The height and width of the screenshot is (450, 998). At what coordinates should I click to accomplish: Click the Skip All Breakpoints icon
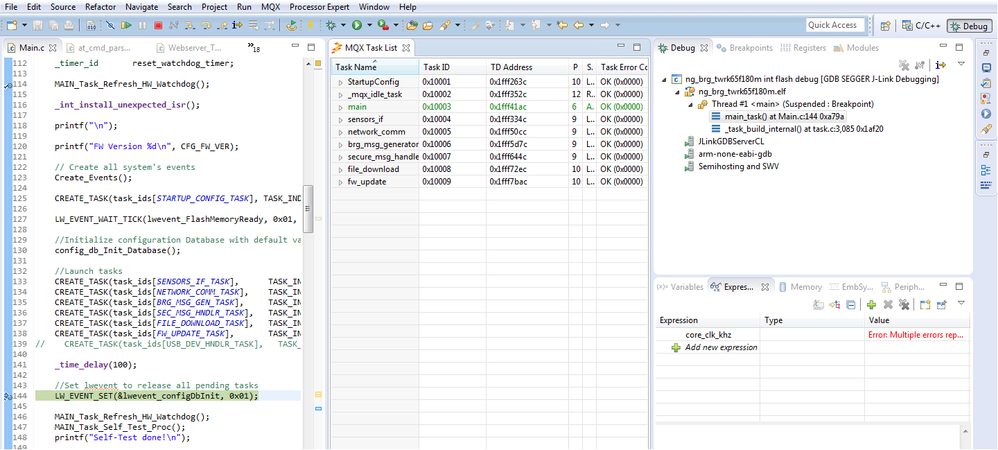point(110,25)
